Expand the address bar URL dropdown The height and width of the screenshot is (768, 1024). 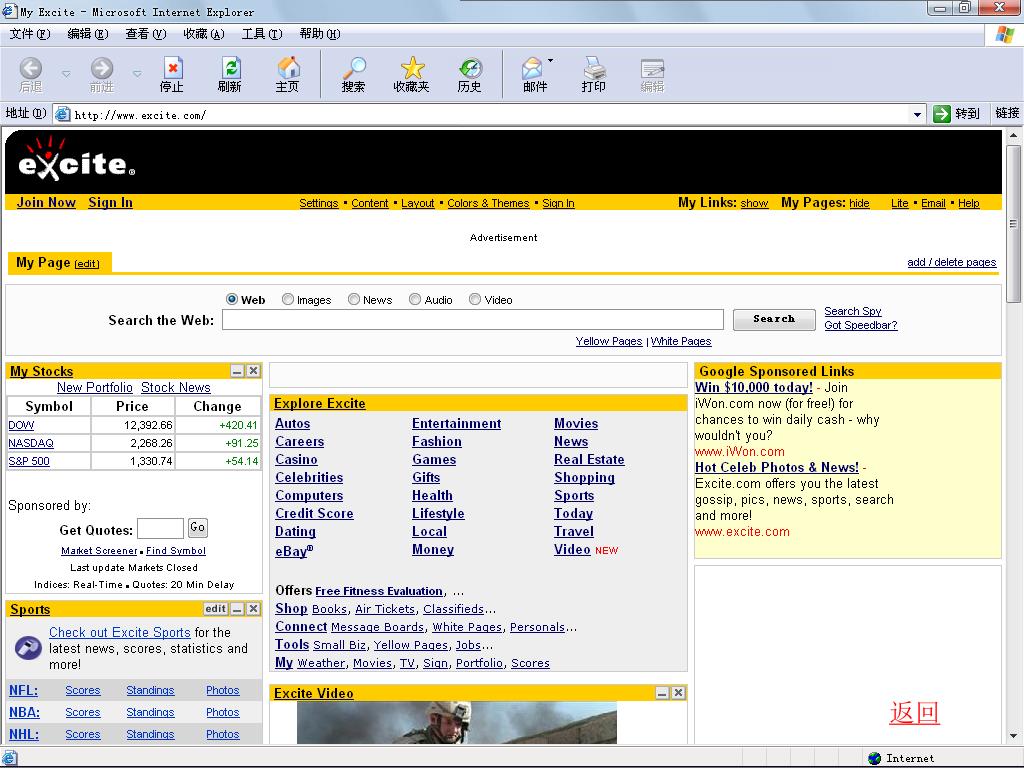coord(918,114)
